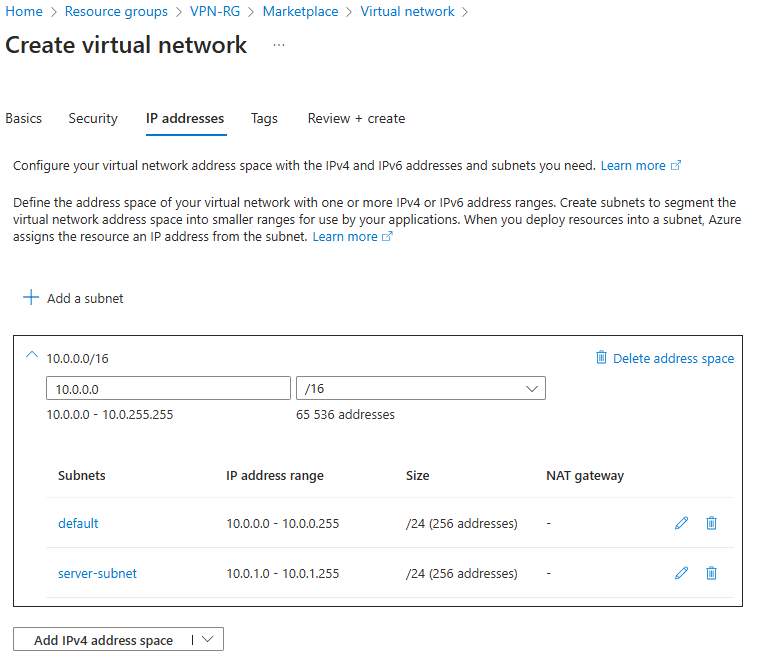
Task: Go to the Tags tab
Action: [264, 118]
